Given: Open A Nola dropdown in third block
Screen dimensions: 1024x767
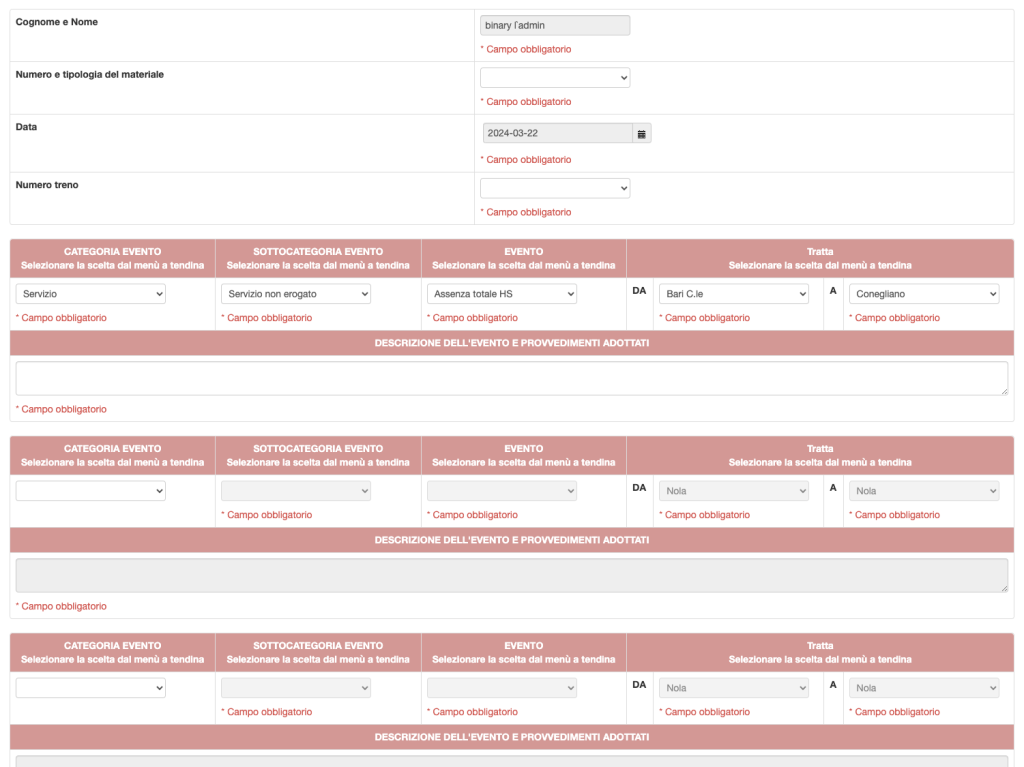Looking at the screenshot, I should (924, 688).
